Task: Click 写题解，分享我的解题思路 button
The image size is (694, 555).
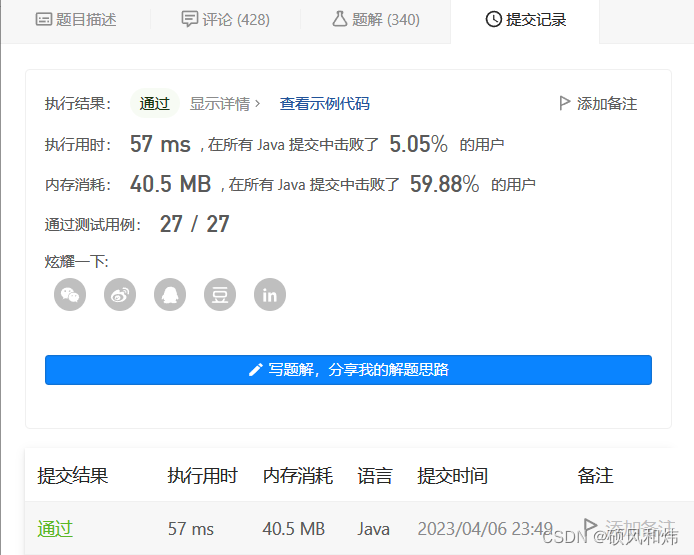Action: 348,370
